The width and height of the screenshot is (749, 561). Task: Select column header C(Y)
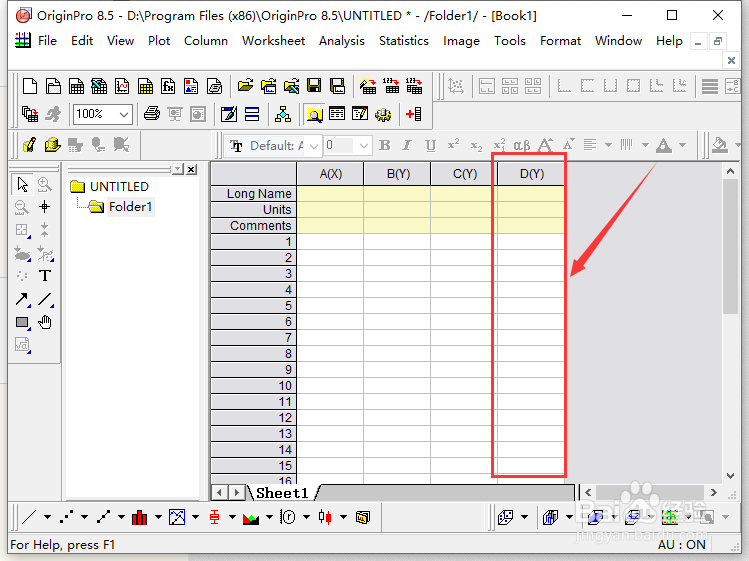[465, 174]
